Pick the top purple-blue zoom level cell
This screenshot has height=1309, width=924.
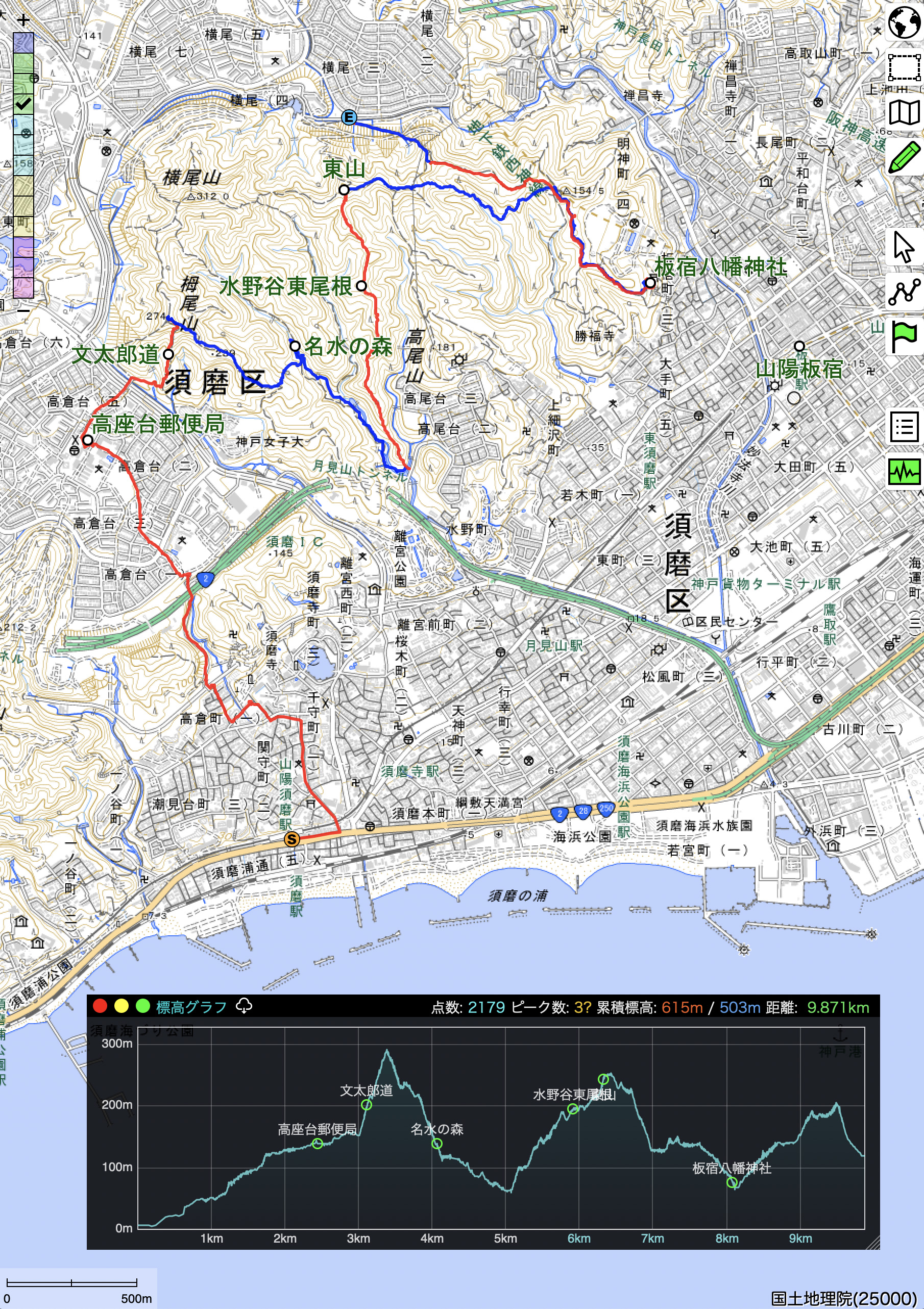(x=23, y=43)
